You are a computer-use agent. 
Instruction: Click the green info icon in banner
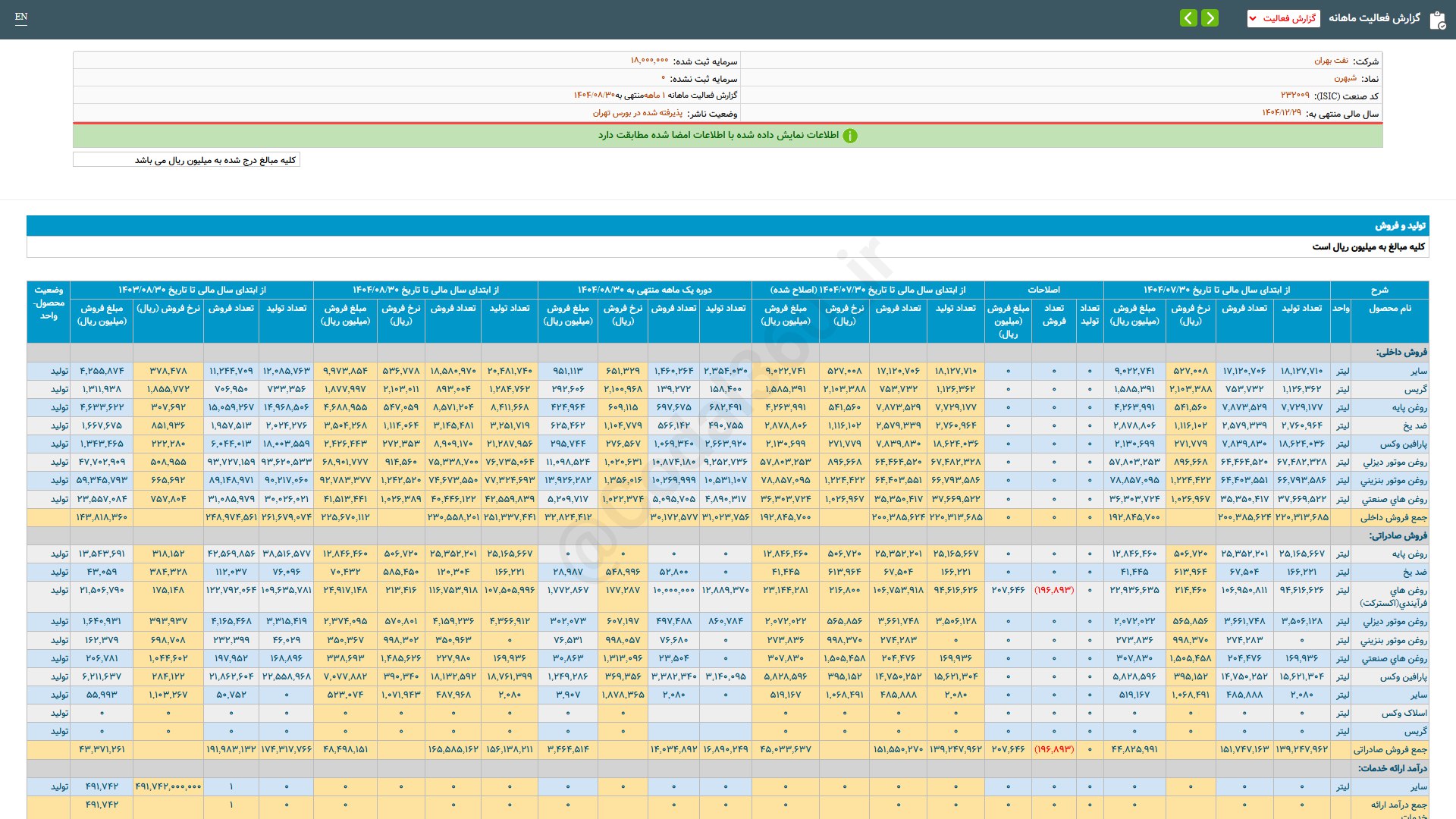point(850,136)
